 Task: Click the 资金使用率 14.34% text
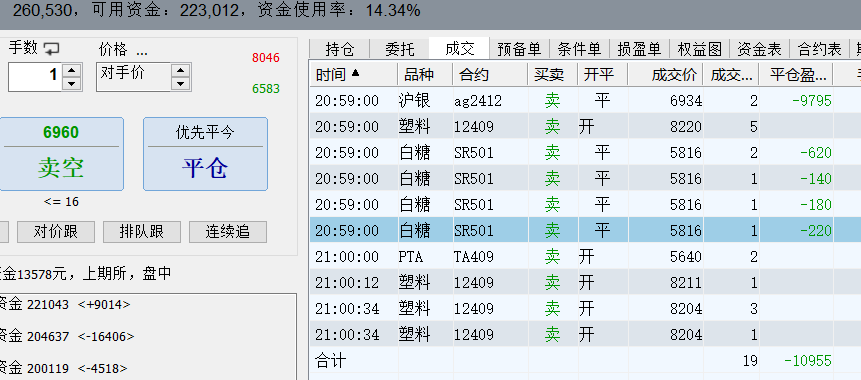(x=339, y=10)
